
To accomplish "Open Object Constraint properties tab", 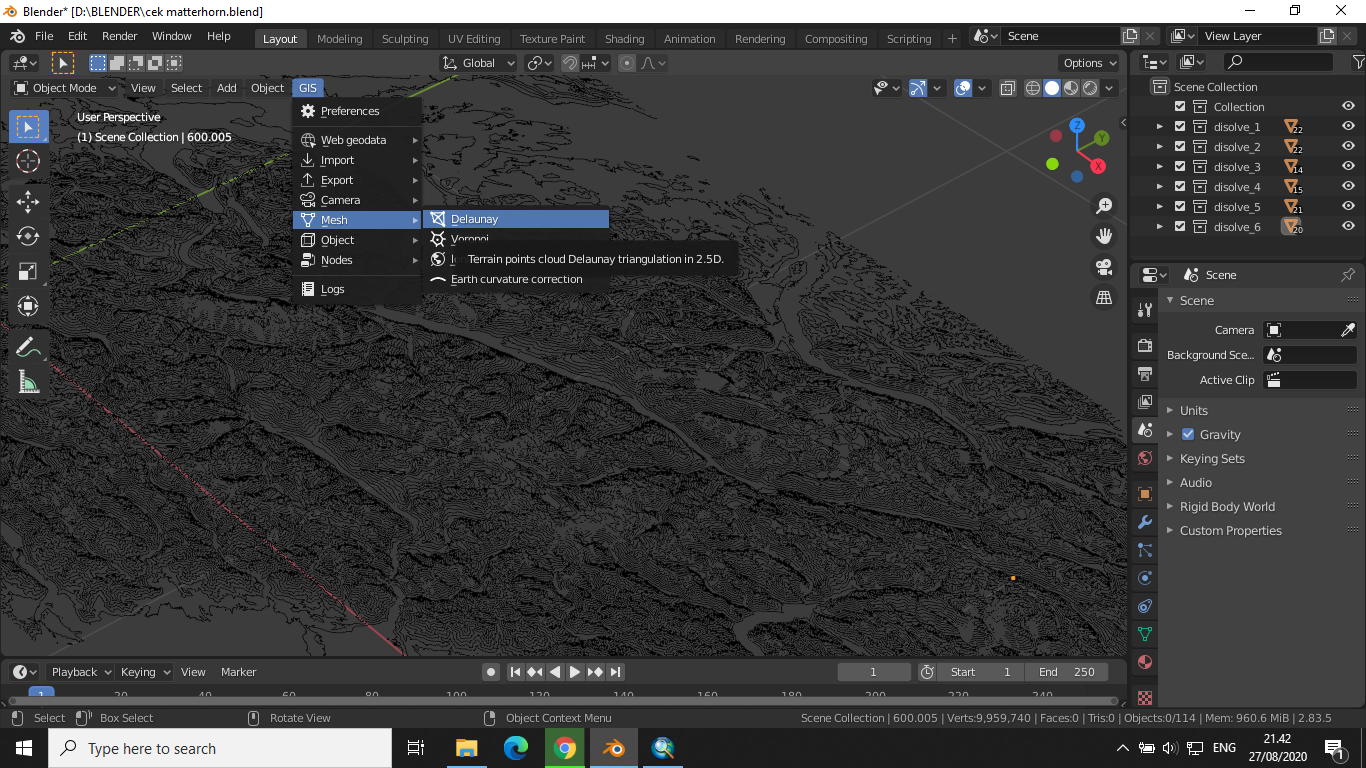I will (x=1145, y=606).
